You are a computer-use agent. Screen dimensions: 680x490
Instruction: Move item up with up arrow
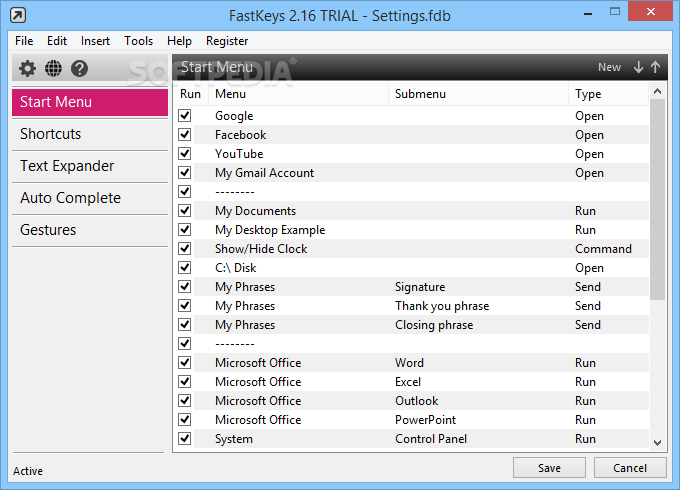(655, 67)
